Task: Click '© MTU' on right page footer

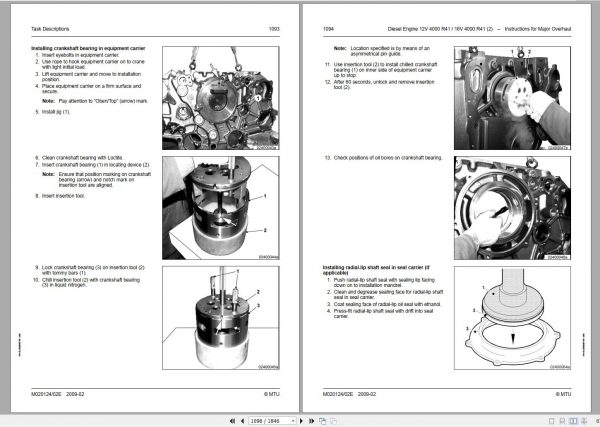Action: tap(563, 394)
